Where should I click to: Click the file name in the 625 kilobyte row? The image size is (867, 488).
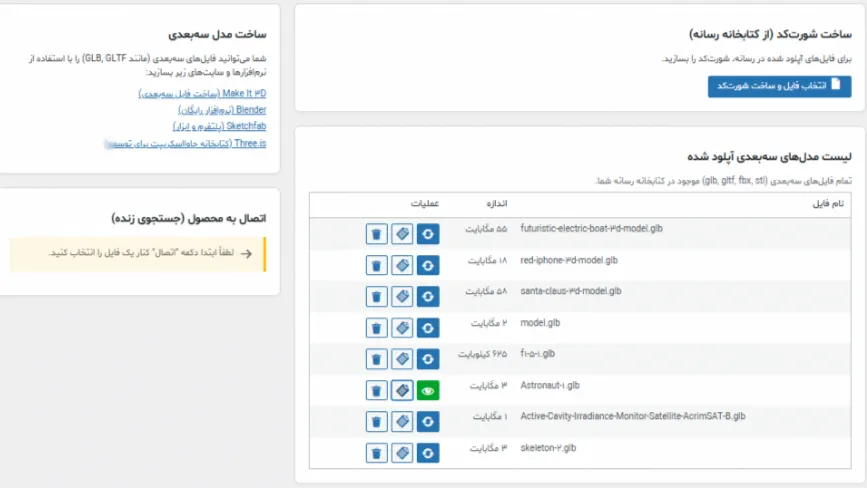tap(537, 354)
